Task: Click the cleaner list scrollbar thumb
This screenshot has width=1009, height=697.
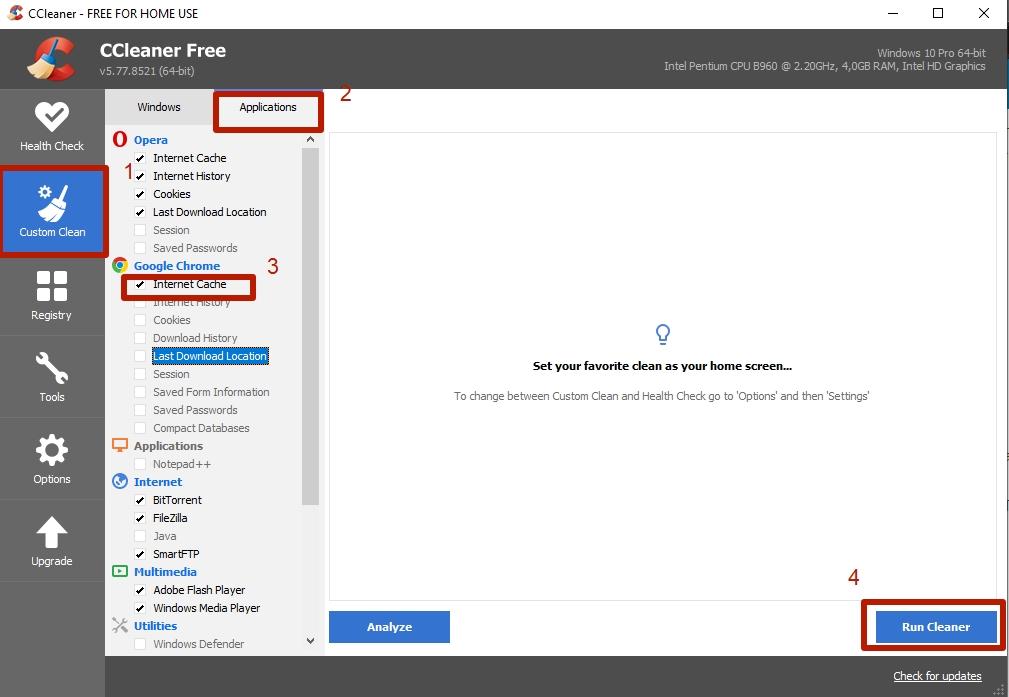Action: pyautogui.click(x=310, y=327)
